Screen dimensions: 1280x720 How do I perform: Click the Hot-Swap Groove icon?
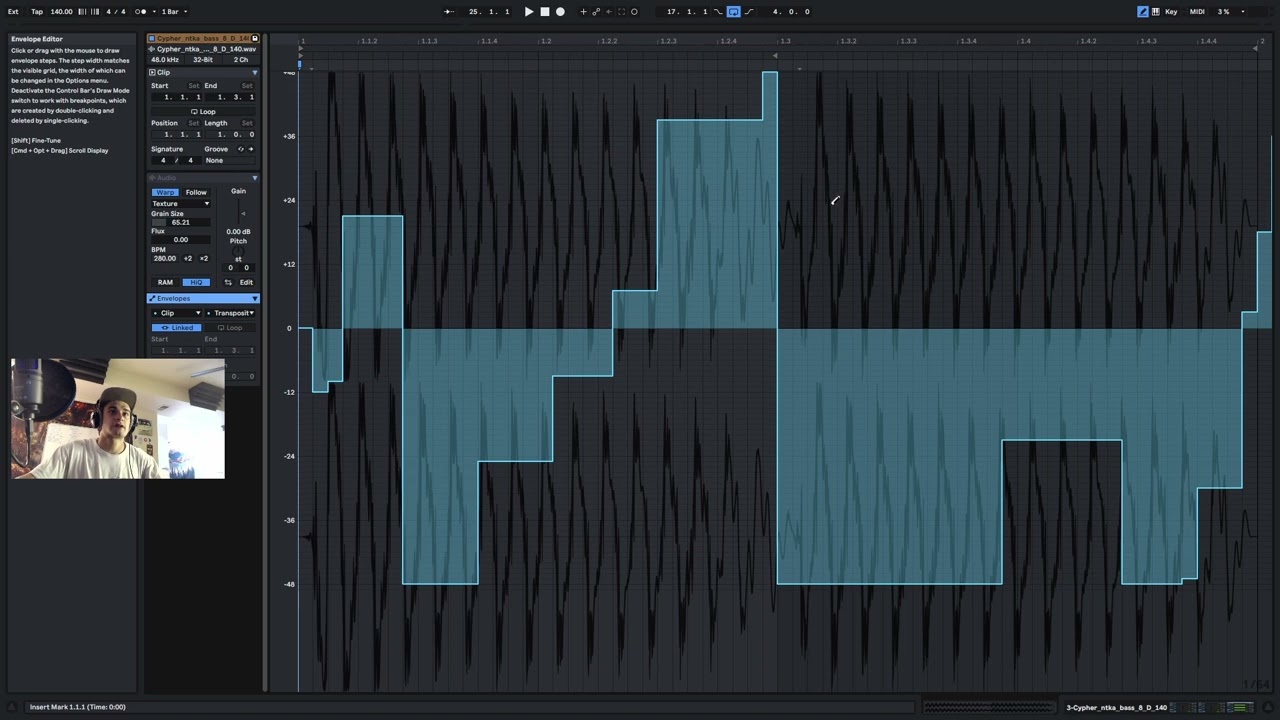[240, 149]
